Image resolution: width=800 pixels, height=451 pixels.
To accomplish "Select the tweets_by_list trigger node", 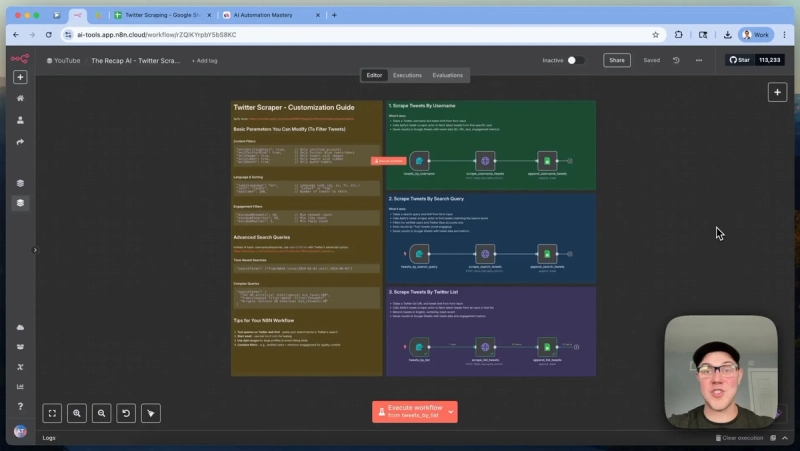I will [x=419, y=347].
